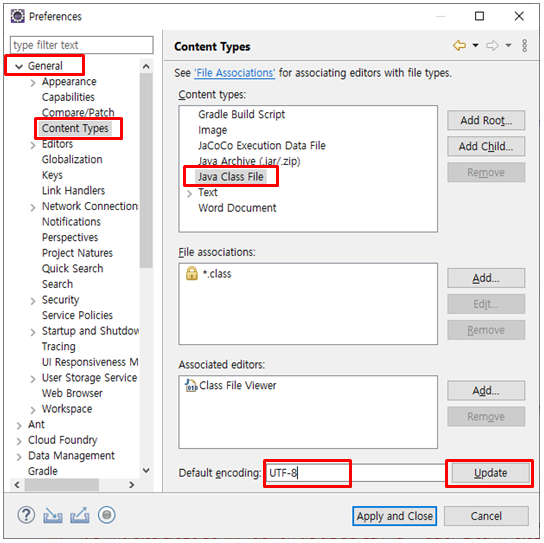Image resolution: width=544 pixels, height=543 pixels.
Task: Select Word Document content type
Action: click(x=237, y=208)
